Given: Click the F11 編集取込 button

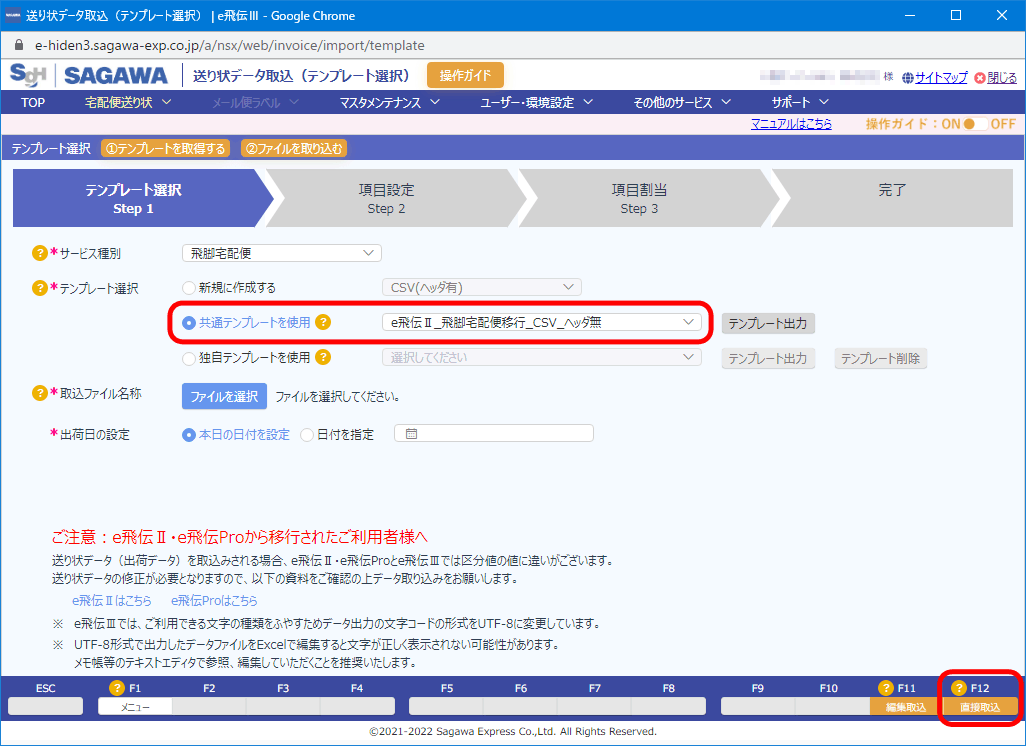Looking at the screenshot, I should coord(906,706).
